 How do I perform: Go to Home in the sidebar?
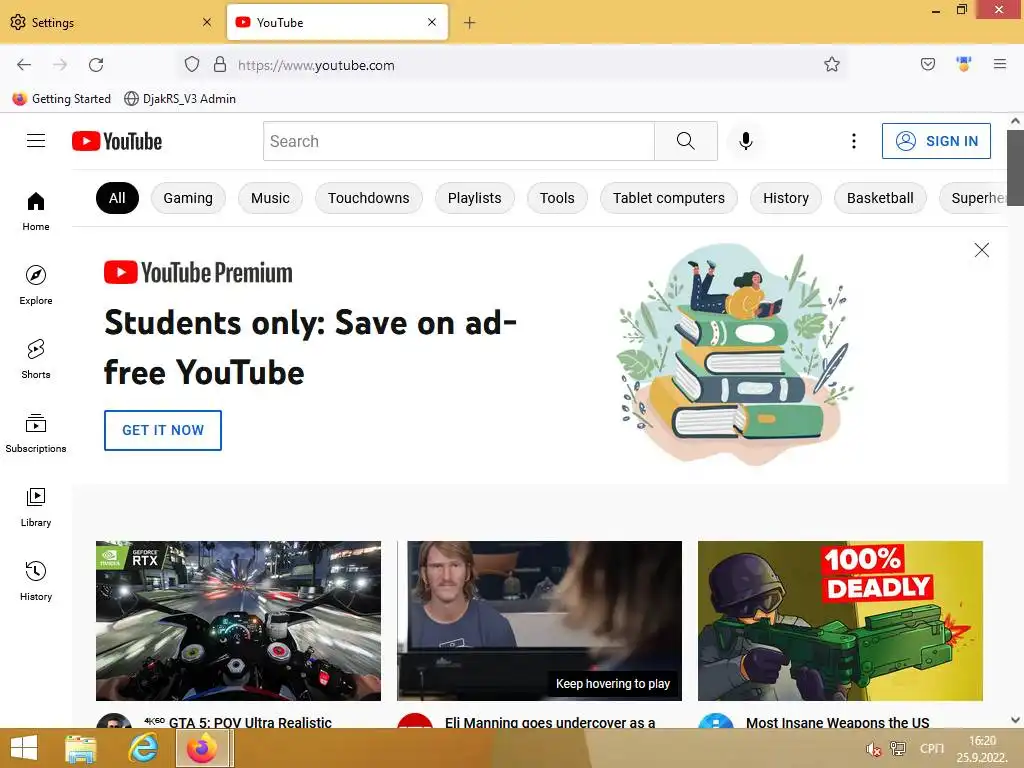[x=36, y=212]
